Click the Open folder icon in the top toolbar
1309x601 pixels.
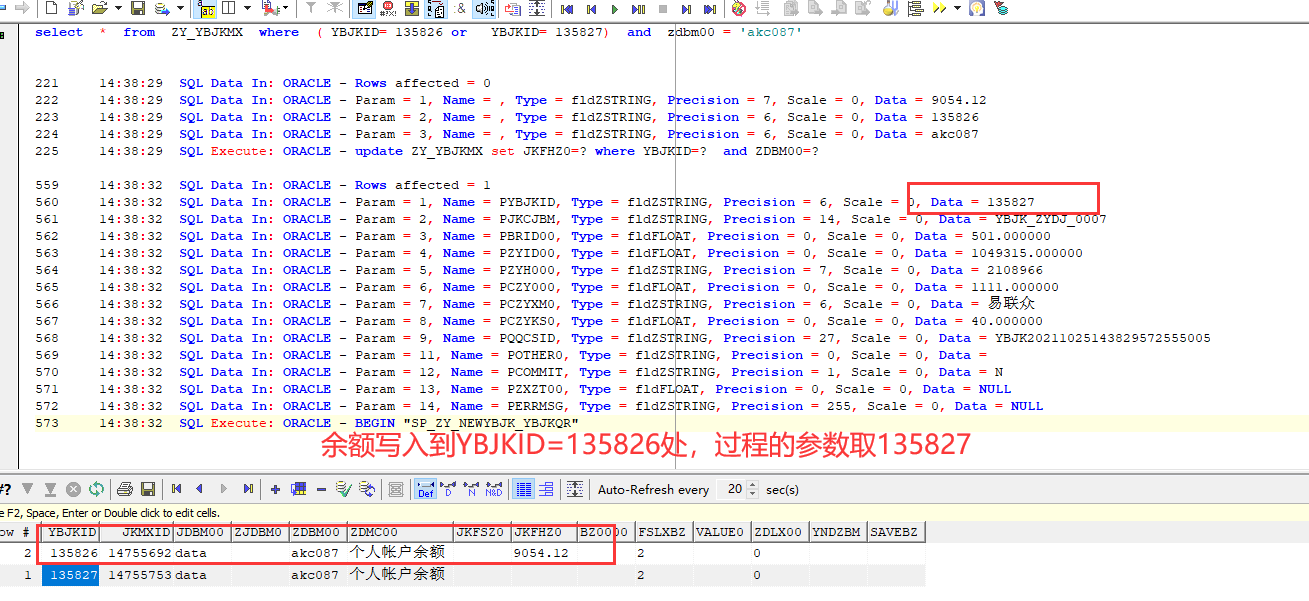pos(100,9)
